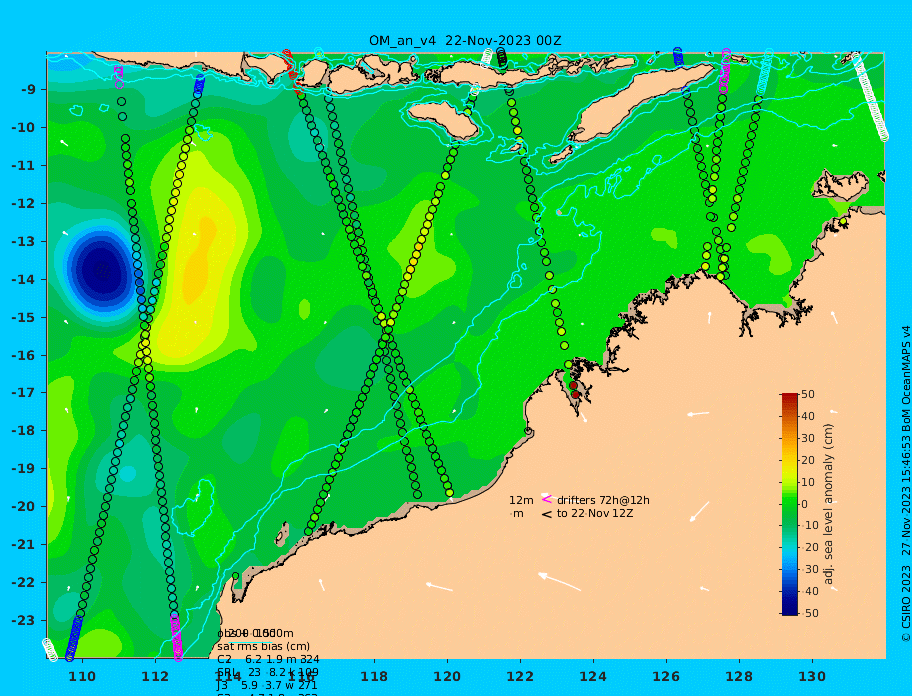Select the 'drifters 72h@12h' legend label
The width and height of the screenshot is (912, 696).
(603, 500)
